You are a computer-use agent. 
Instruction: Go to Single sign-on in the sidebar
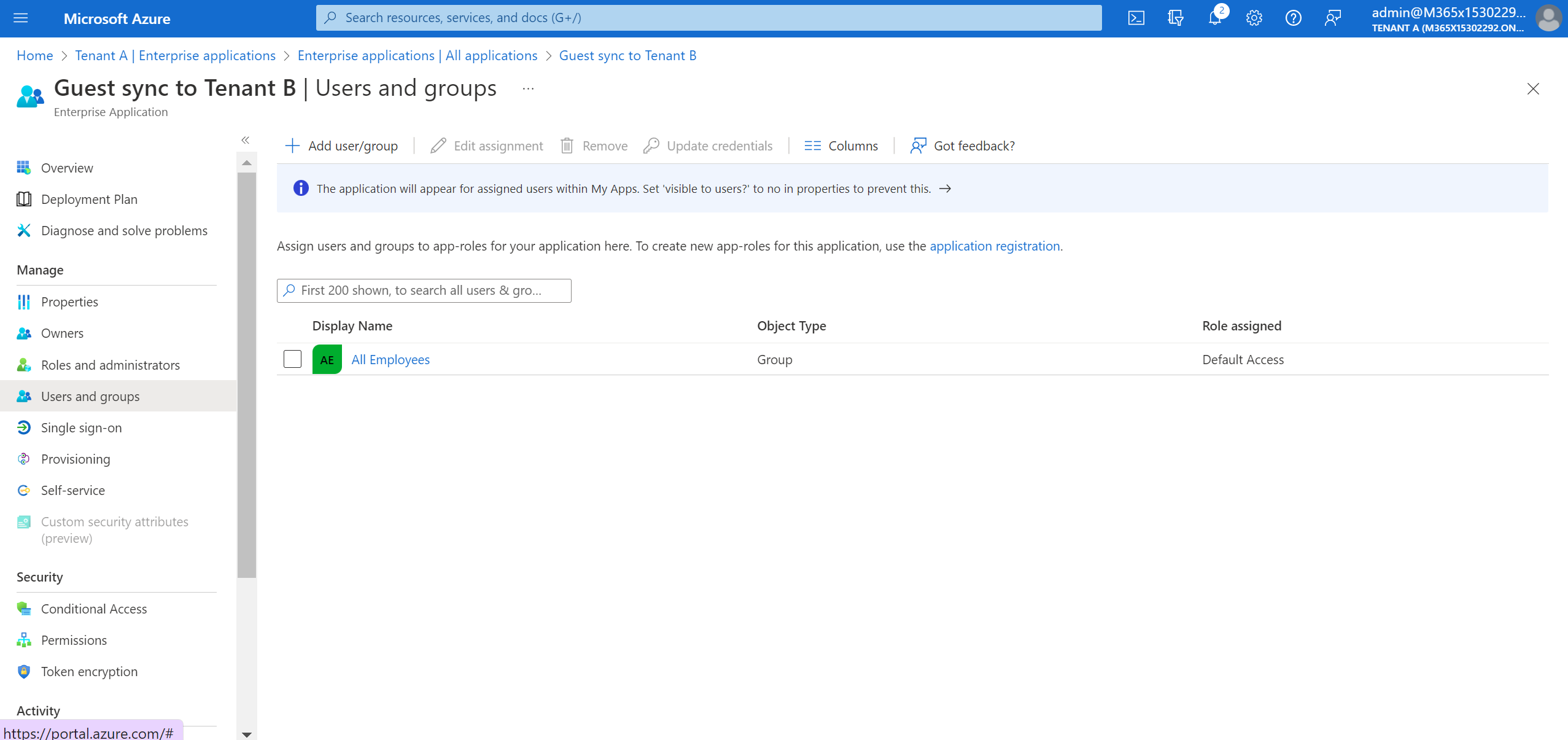pos(81,428)
